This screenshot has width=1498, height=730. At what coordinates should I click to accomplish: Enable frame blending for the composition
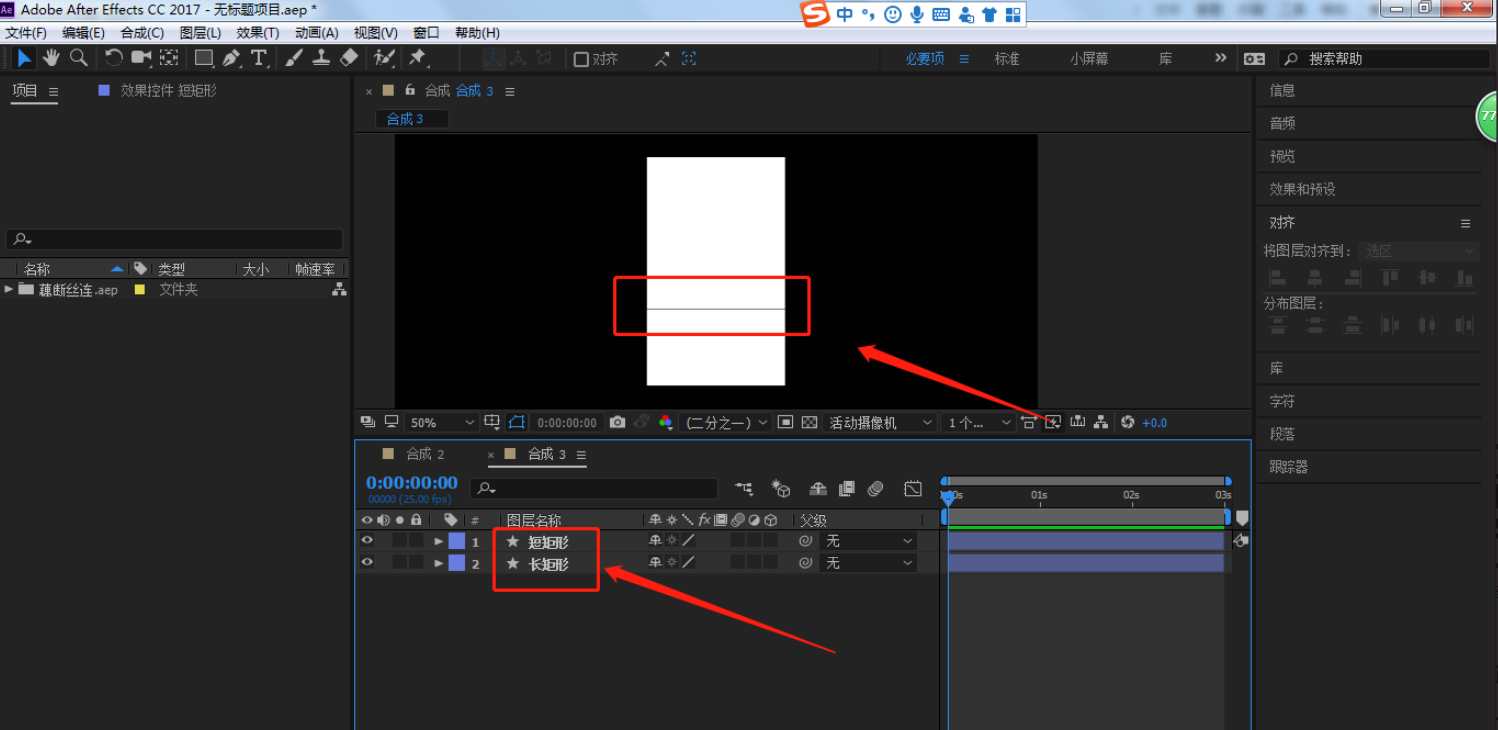pos(847,488)
